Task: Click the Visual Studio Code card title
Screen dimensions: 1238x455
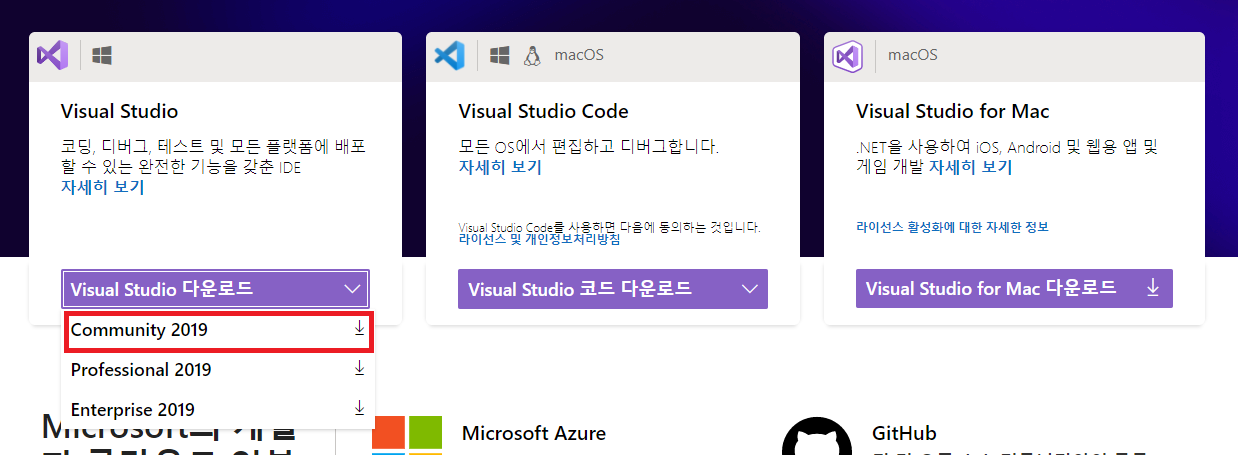Action: [544, 111]
